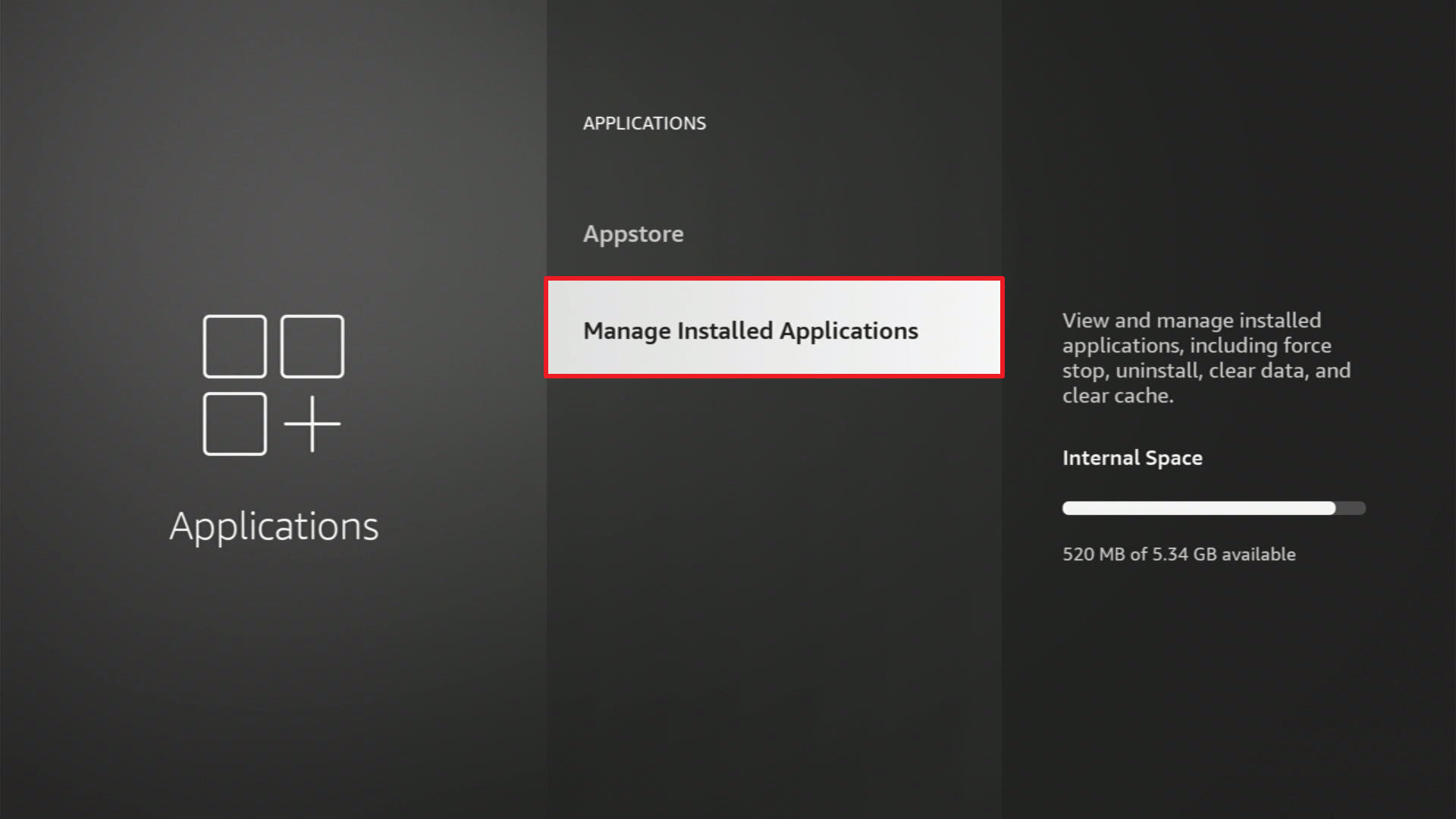Click the Applications grid icon
1456x819 pixels.
[273, 385]
